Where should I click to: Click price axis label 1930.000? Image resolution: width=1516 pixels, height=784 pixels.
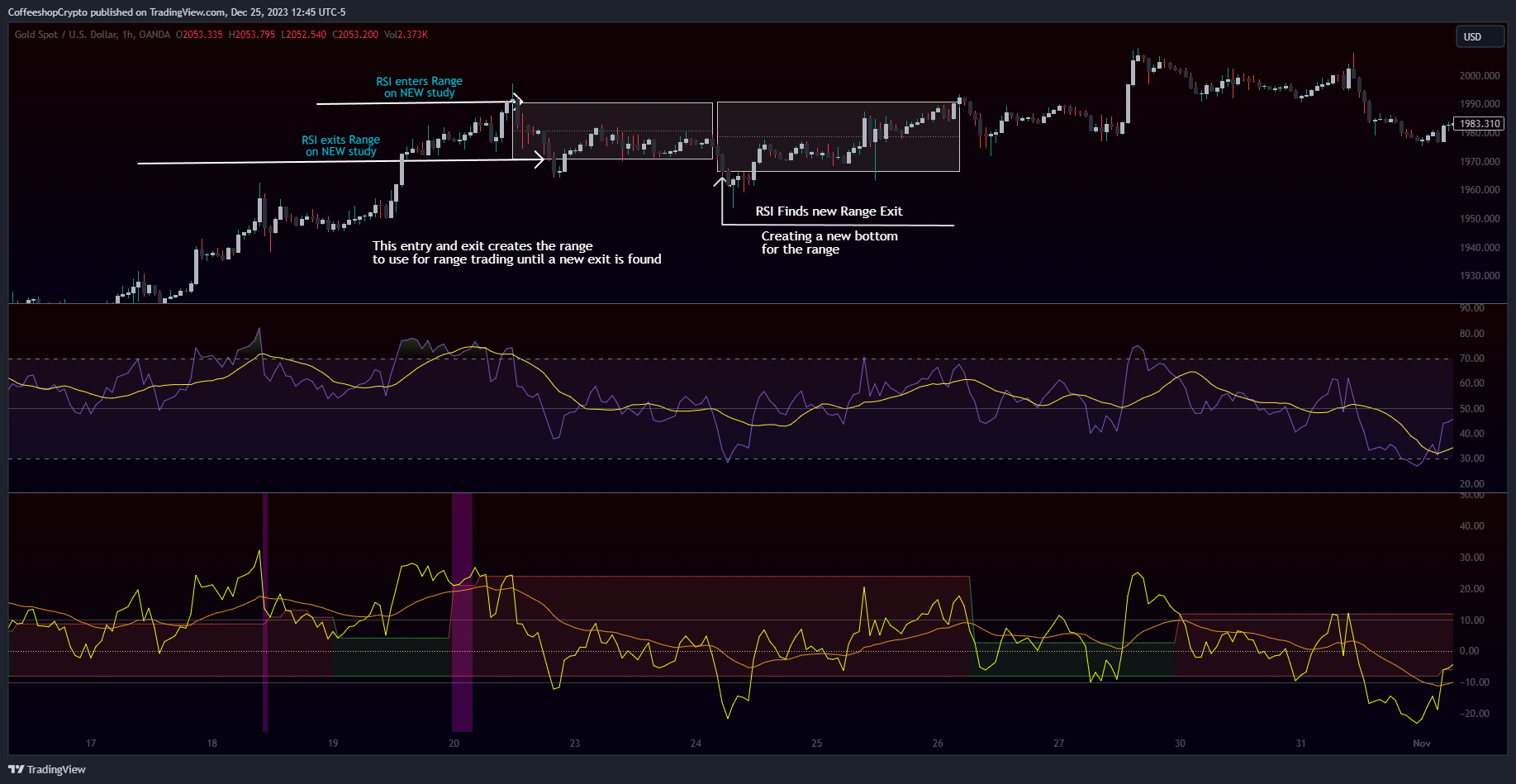point(1480,276)
